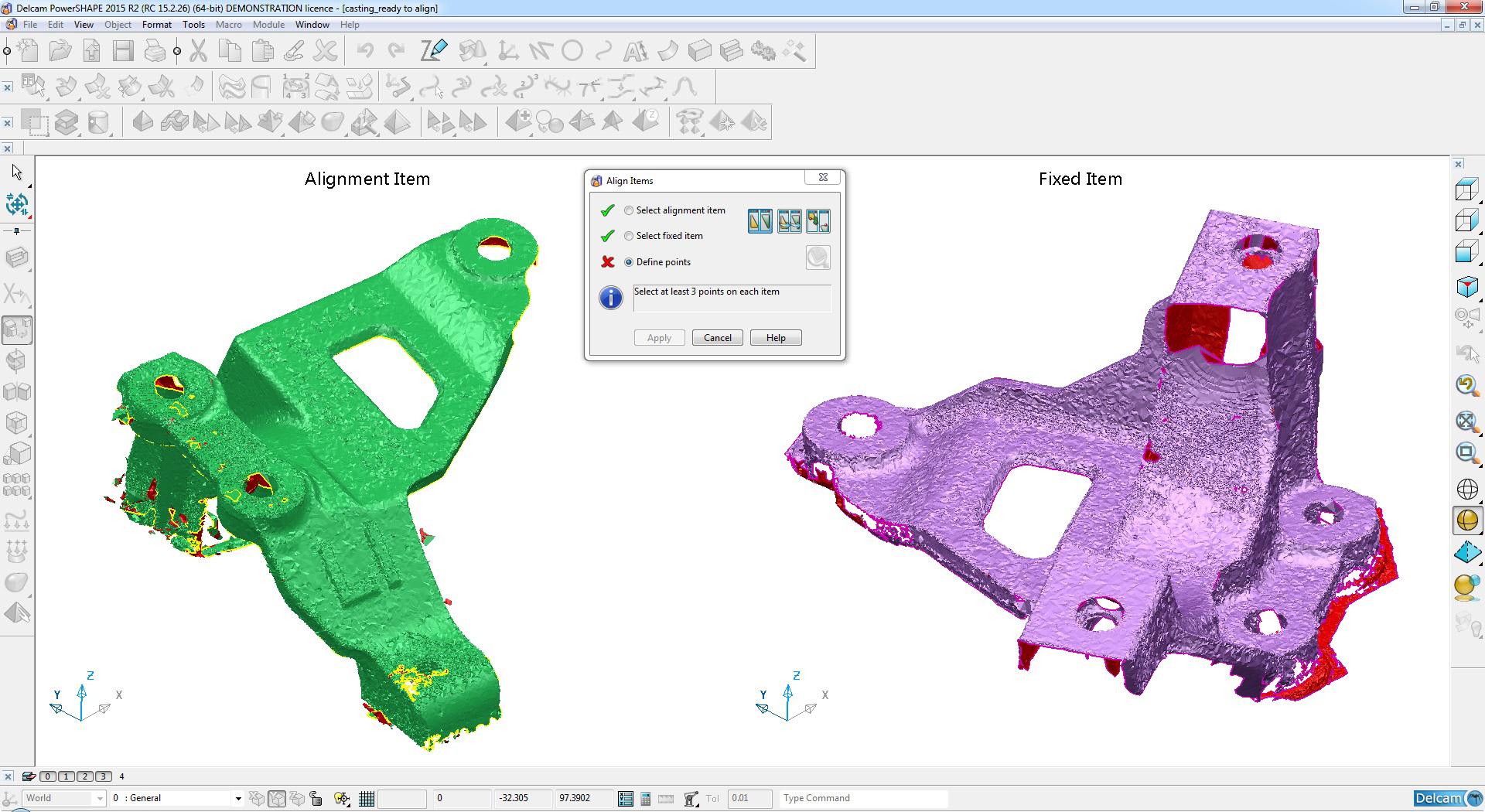Undo the last action
Image resolution: width=1485 pixels, height=812 pixels.
(x=365, y=52)
